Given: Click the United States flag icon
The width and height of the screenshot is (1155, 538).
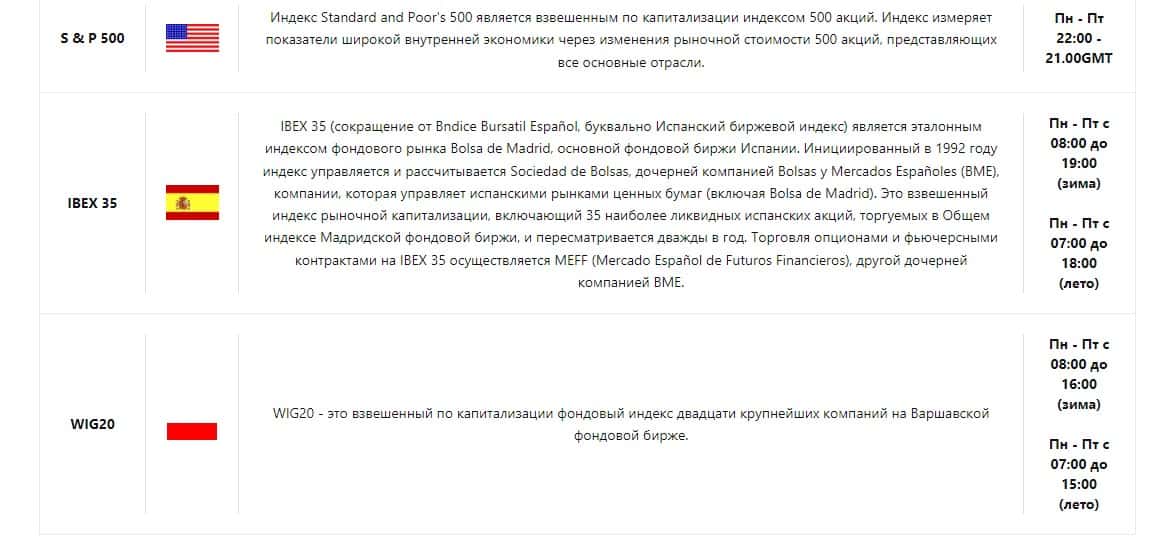Looking at the screenshot, I should (192, 38).
